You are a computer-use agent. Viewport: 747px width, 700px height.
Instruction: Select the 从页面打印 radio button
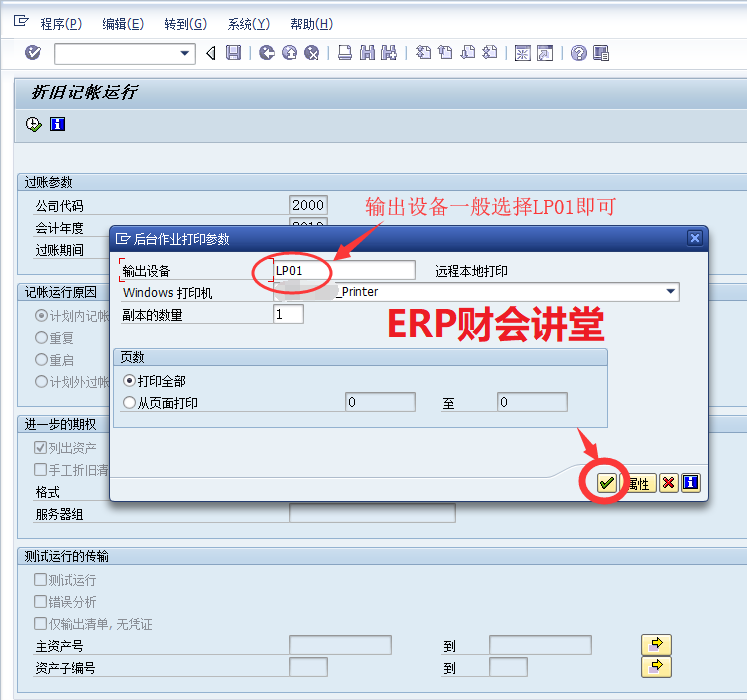pos(129,403)
